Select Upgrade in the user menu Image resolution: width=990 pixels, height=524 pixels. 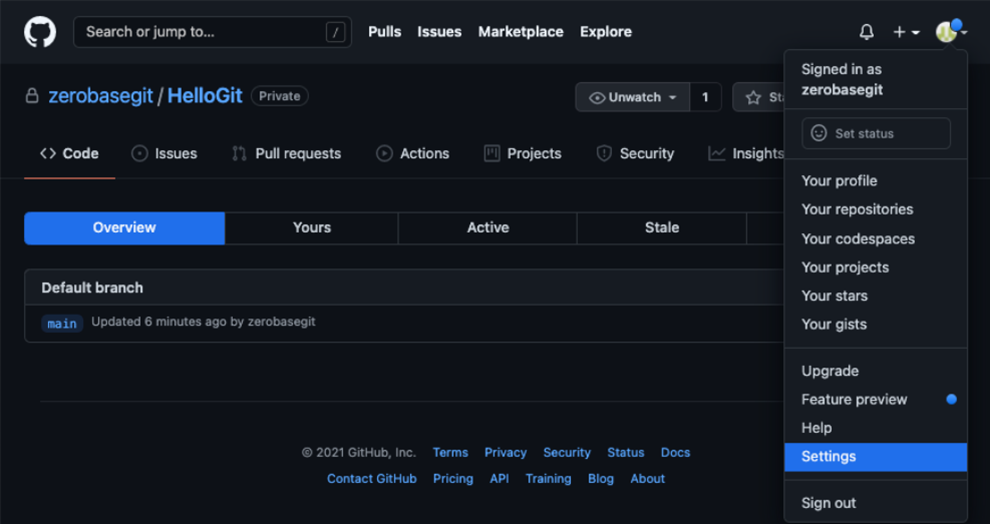point(830,371)
